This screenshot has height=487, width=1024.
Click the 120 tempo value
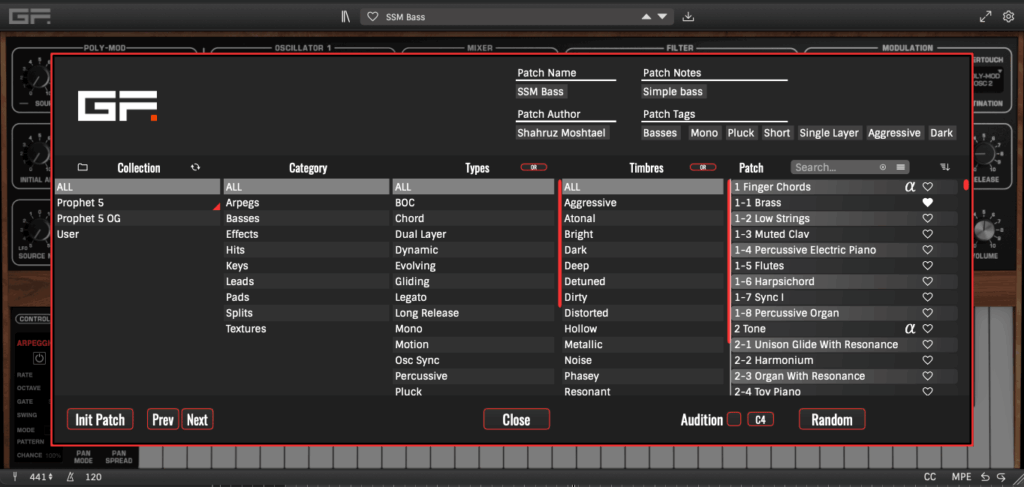coord(94,477)
